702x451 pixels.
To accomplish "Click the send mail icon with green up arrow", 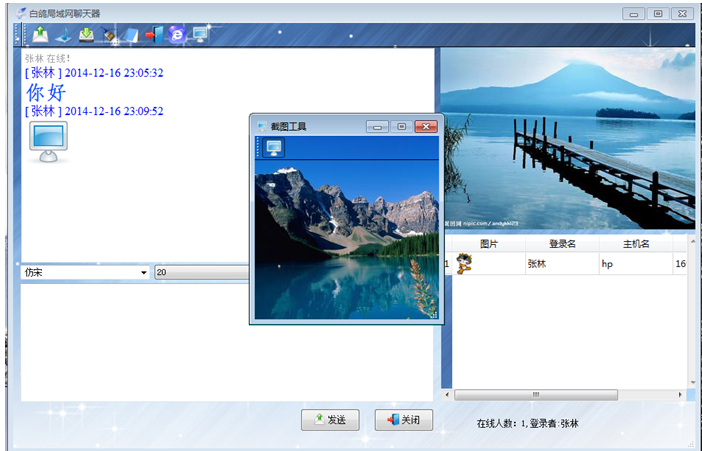I will pyautogui.click(x=40, y=34).
